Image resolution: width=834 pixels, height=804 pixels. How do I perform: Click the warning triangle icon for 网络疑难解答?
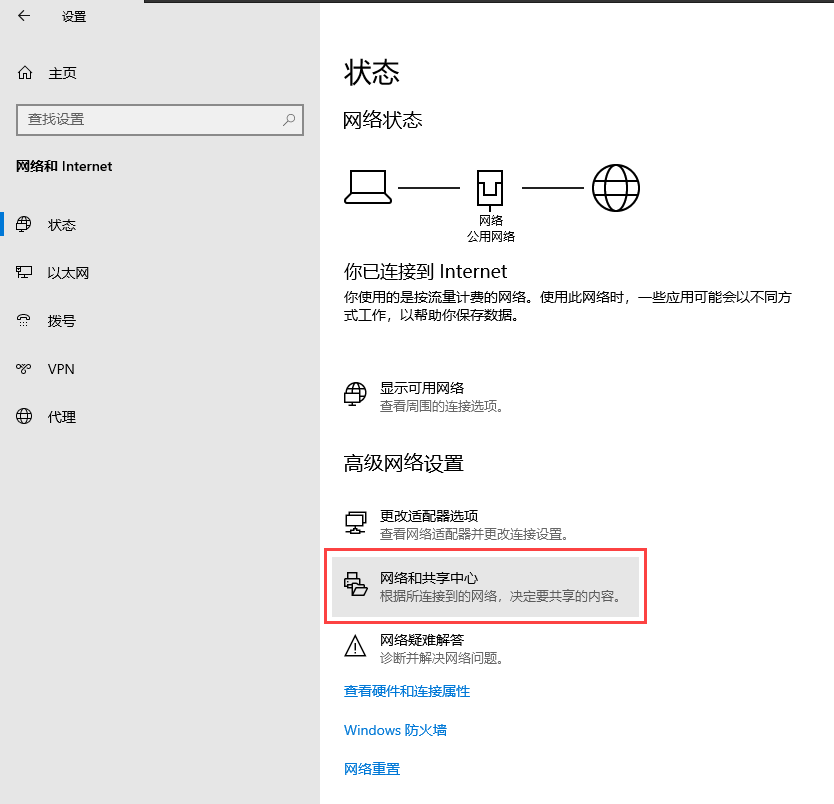[x=355, y=647]
